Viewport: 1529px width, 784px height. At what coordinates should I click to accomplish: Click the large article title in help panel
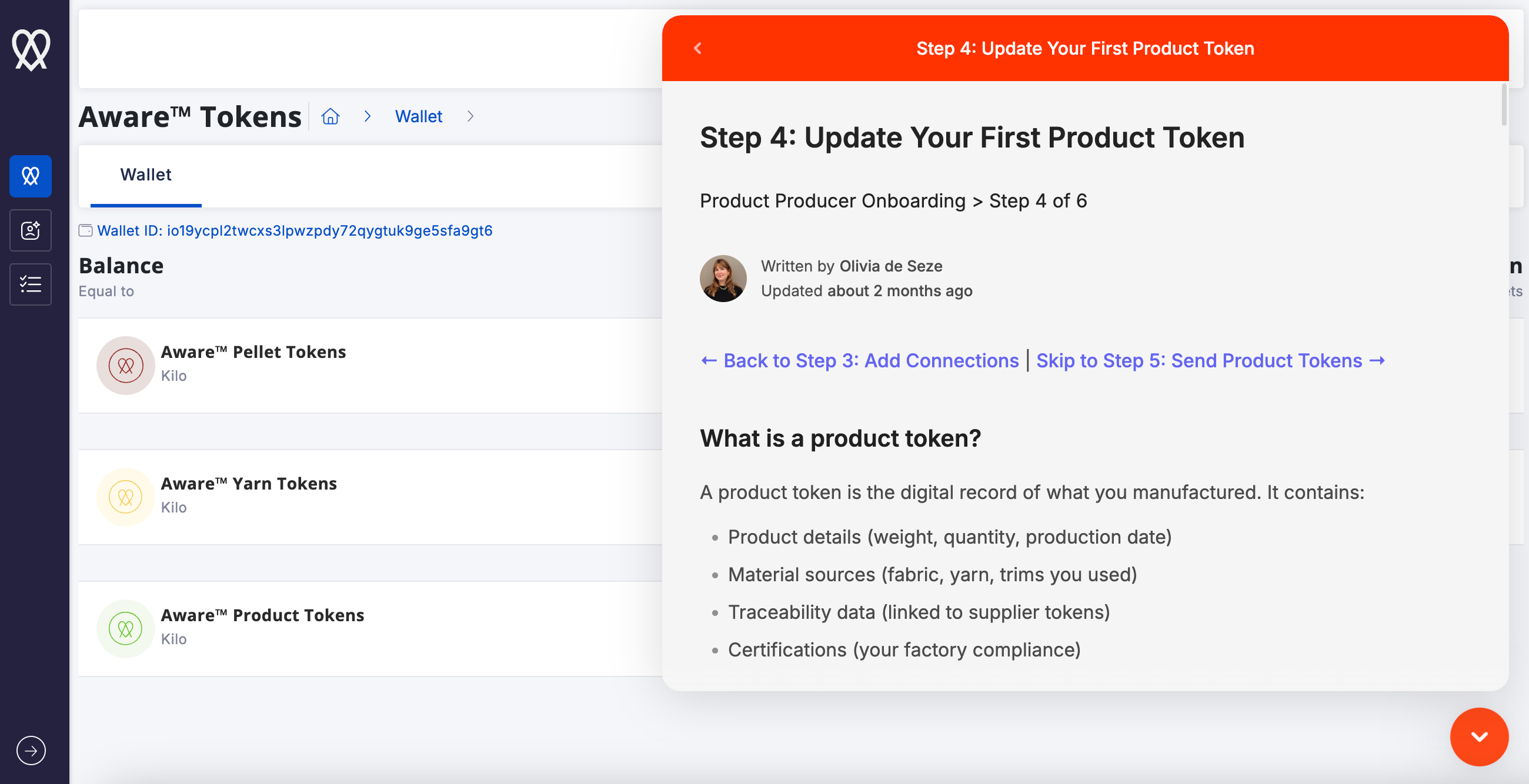(x=972, y=138)
